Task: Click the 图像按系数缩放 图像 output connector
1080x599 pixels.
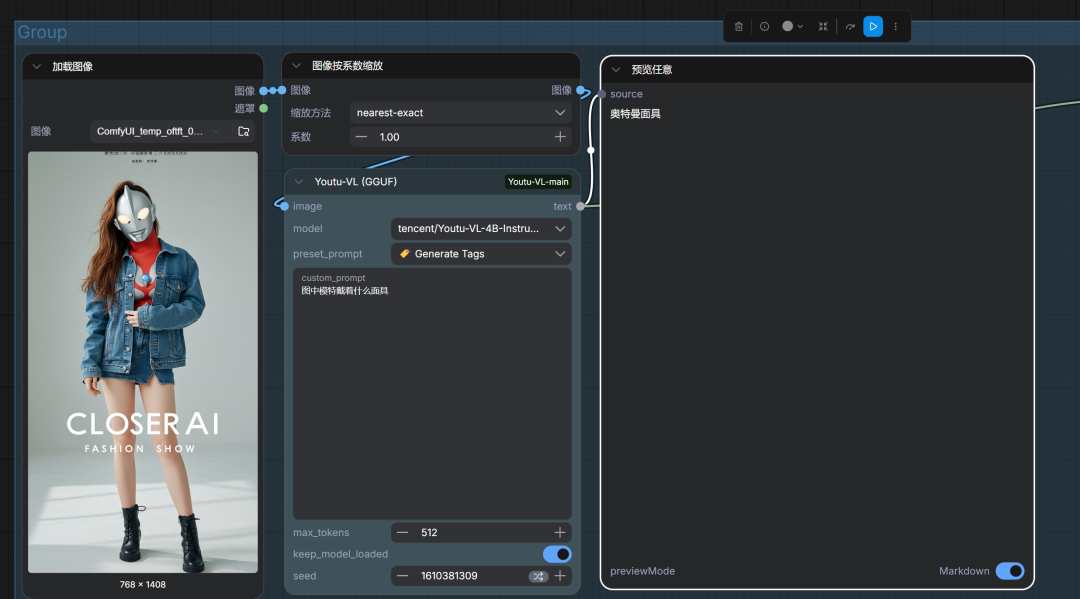Action: coord(580,90)
